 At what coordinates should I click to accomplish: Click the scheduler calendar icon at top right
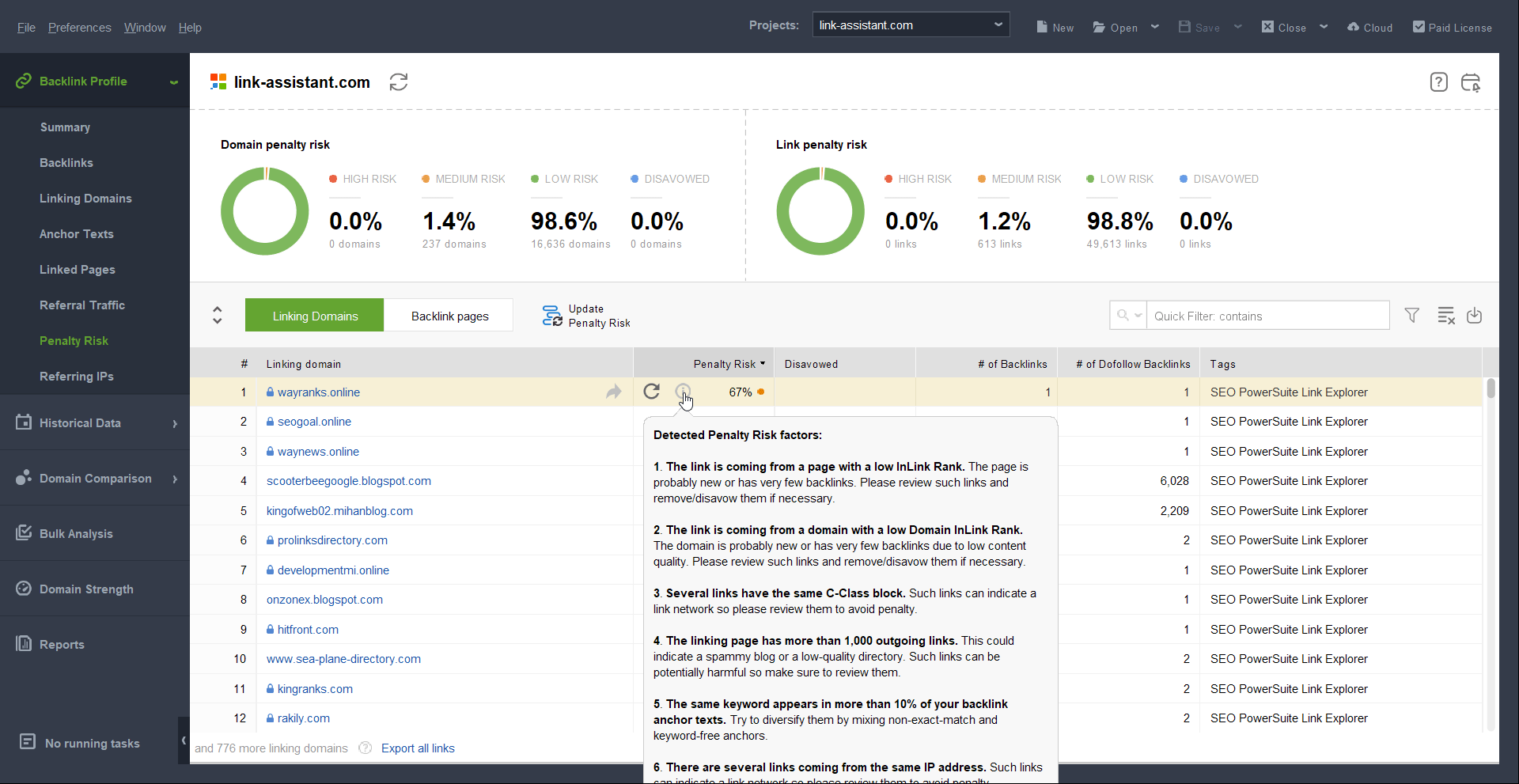[1471, 82]
